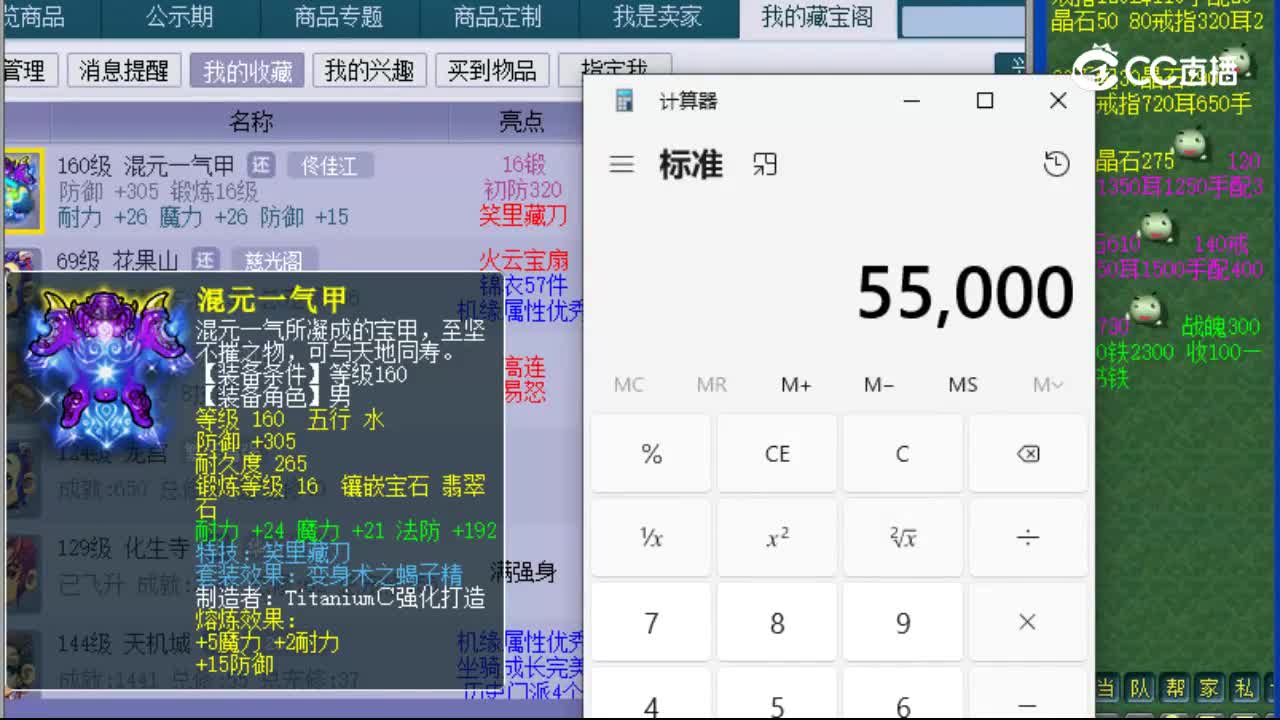
Task: Click the C clear key
Action: (902, 454)
